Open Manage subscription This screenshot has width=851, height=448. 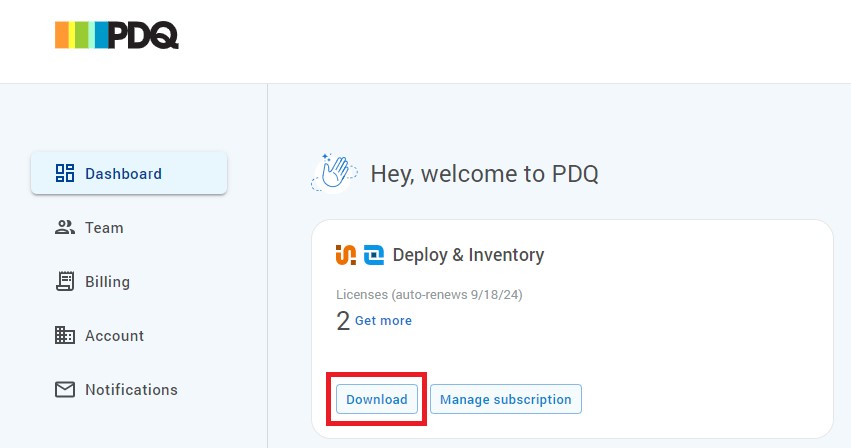click(505, 399)
